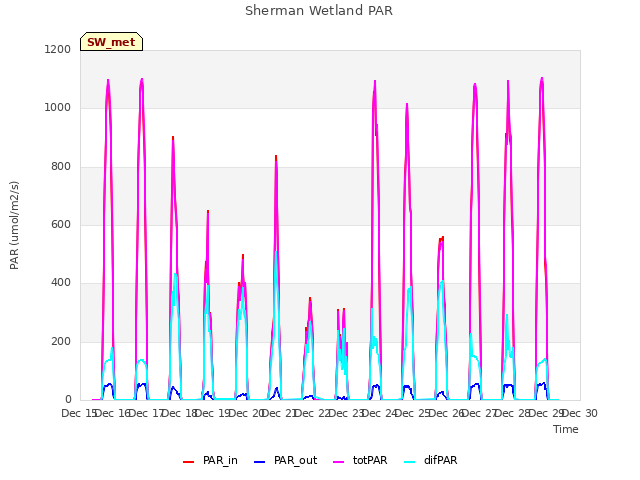Image resolution: width=640 pixels, height=480 pixels.
Task: Click the 200 y-axis tick label
Action: coord(61,342)
